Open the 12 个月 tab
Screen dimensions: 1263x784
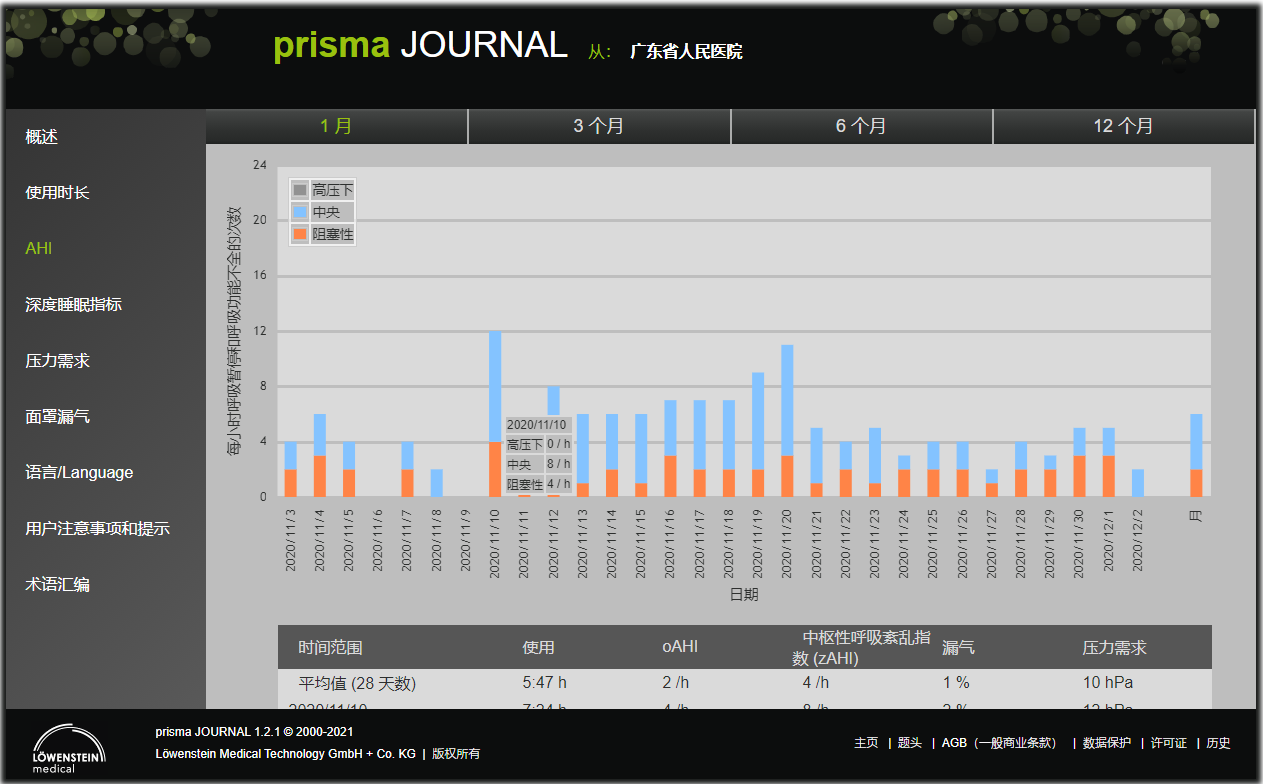1123,126
